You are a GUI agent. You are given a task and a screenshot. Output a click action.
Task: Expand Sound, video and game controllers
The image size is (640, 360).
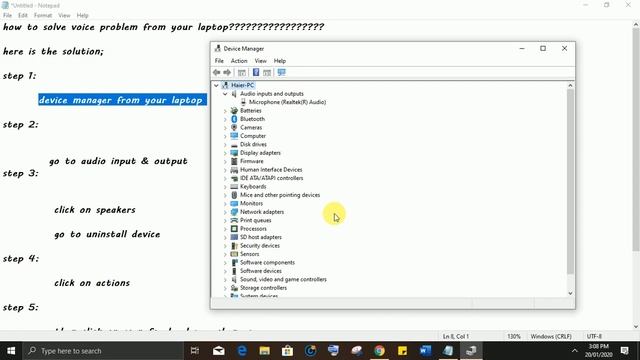pyautogui.click(x=225, y=280)
